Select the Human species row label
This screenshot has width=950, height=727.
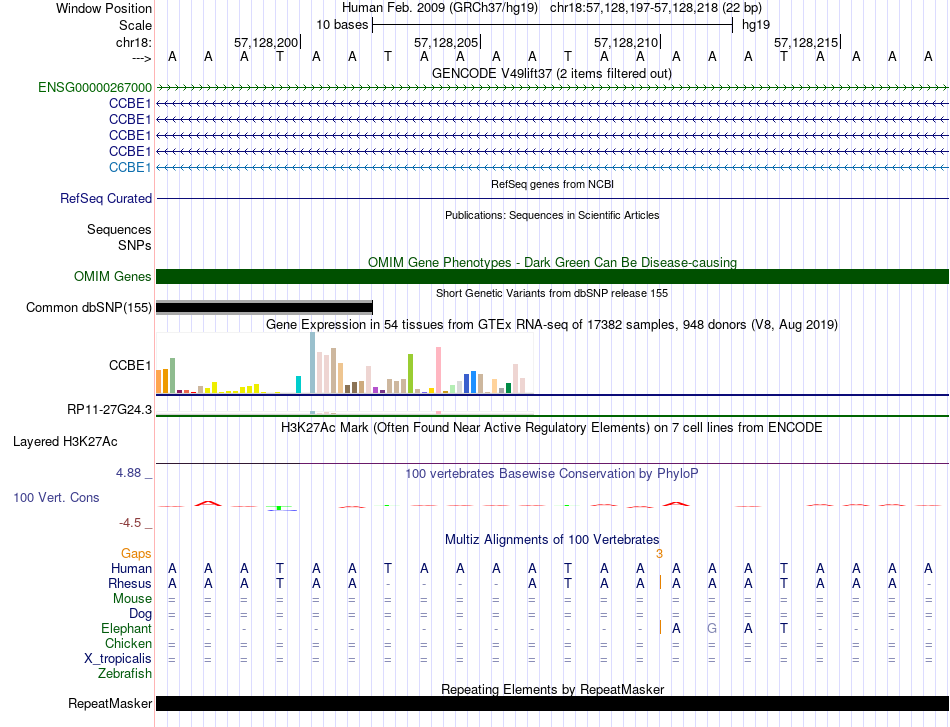point(131,569)
